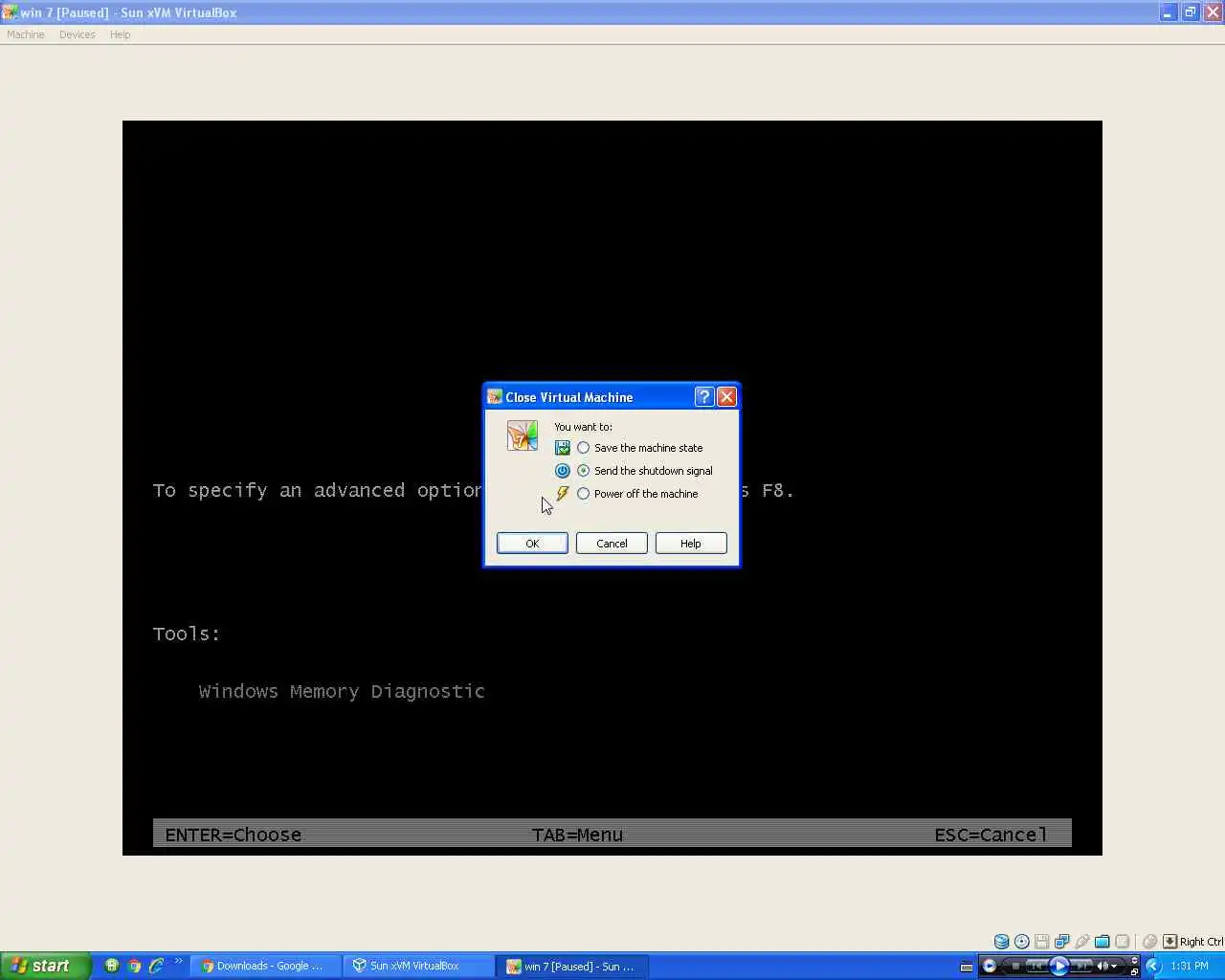Expand the quick launch overflow chevron
This screenshot has width=1225, height=980.
point(178,962)
